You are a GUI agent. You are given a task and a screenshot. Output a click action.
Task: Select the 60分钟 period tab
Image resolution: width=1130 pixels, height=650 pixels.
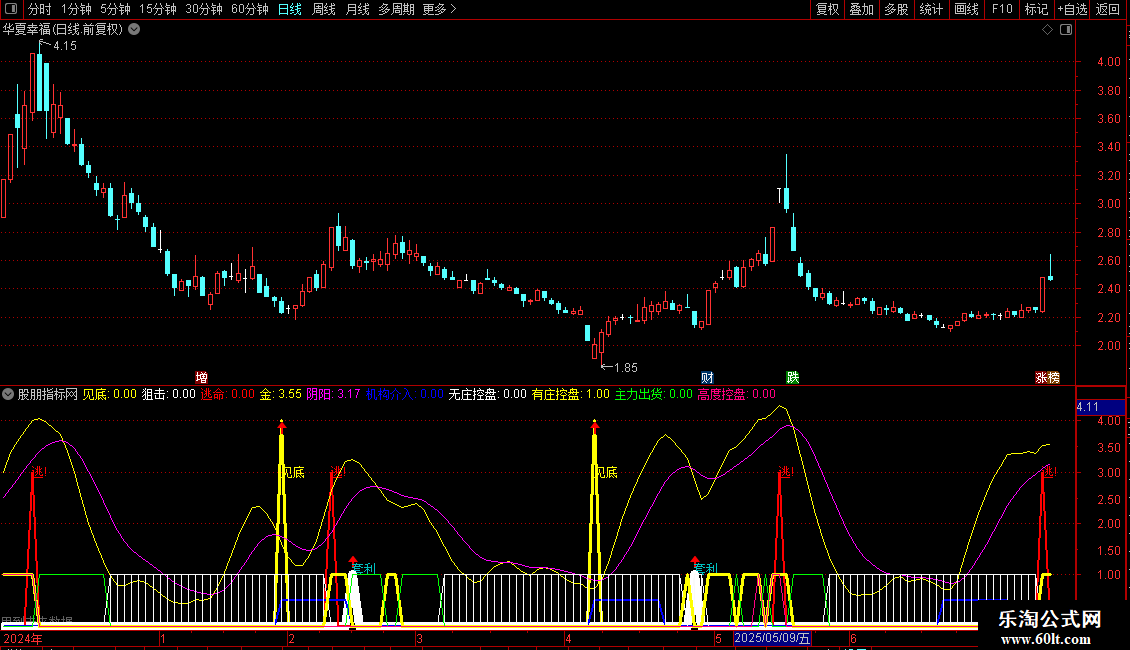(x=249, y=9)
